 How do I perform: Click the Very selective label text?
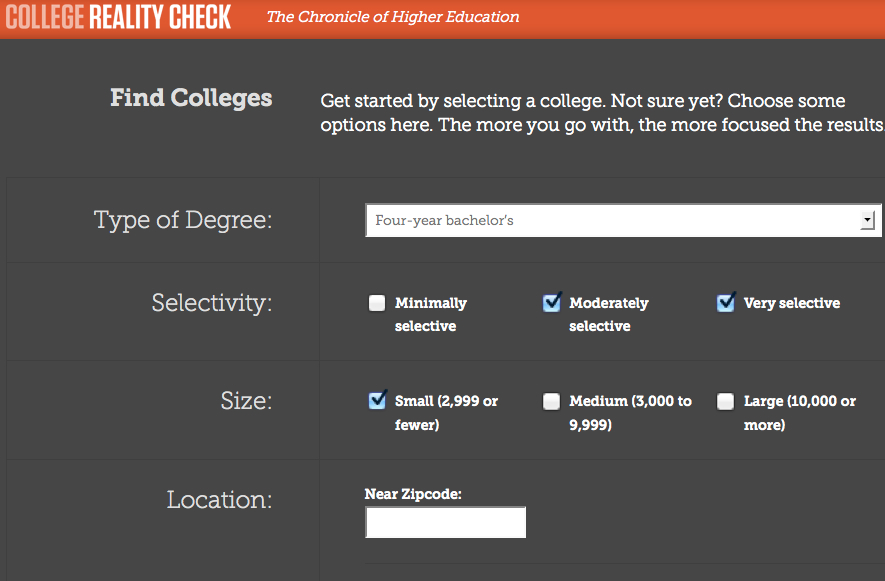792,303
